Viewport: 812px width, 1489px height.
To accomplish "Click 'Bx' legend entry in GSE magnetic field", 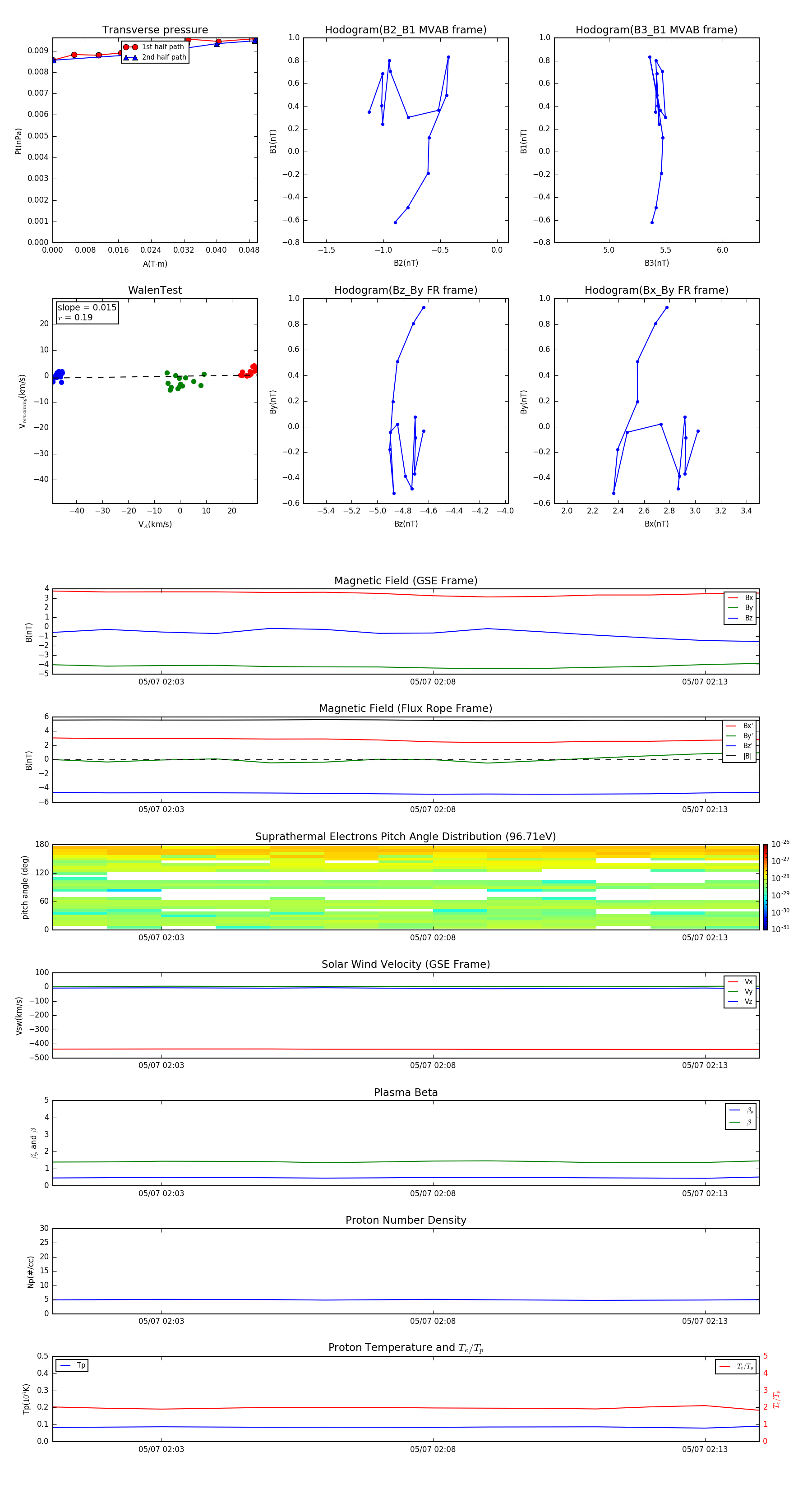I will click(740, 598).
